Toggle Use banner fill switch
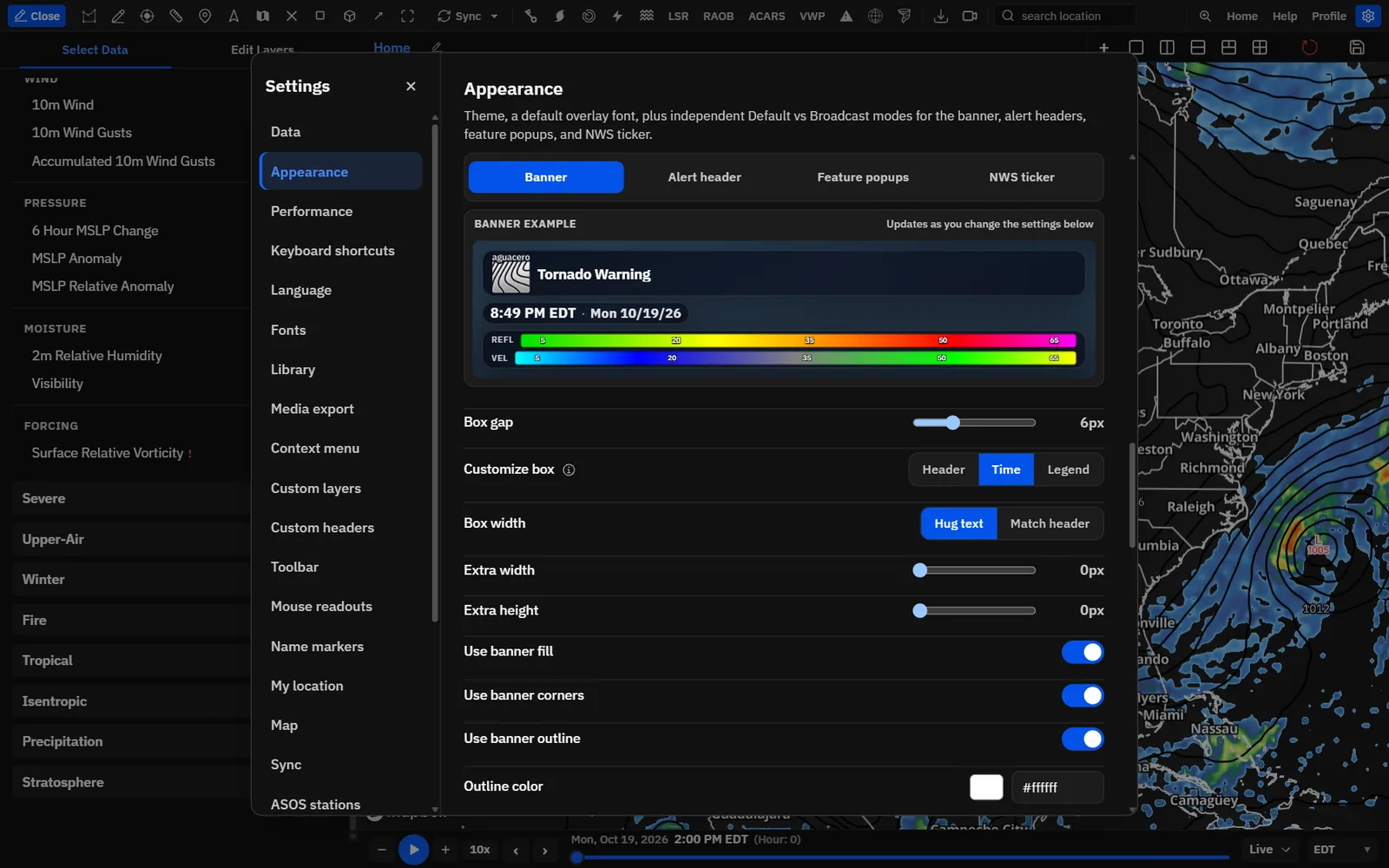Image resolution: width=1389 pixels, height=868 pixels. [x=1083, y=652]
